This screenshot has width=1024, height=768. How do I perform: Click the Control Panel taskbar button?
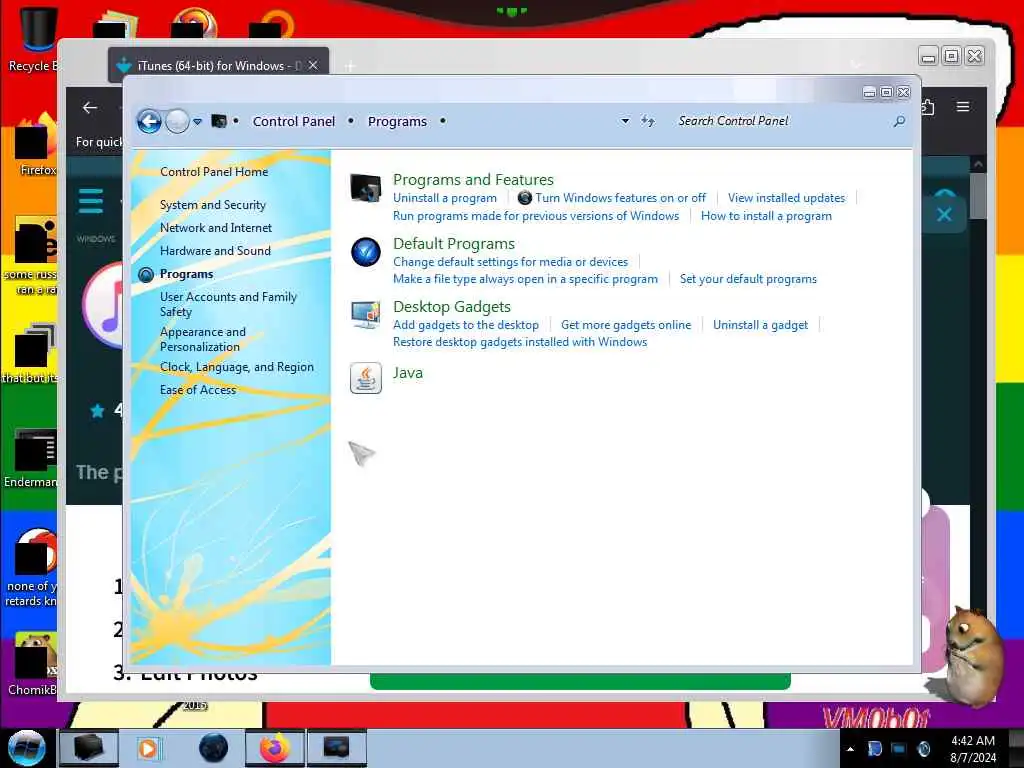(x=336, y=748)
